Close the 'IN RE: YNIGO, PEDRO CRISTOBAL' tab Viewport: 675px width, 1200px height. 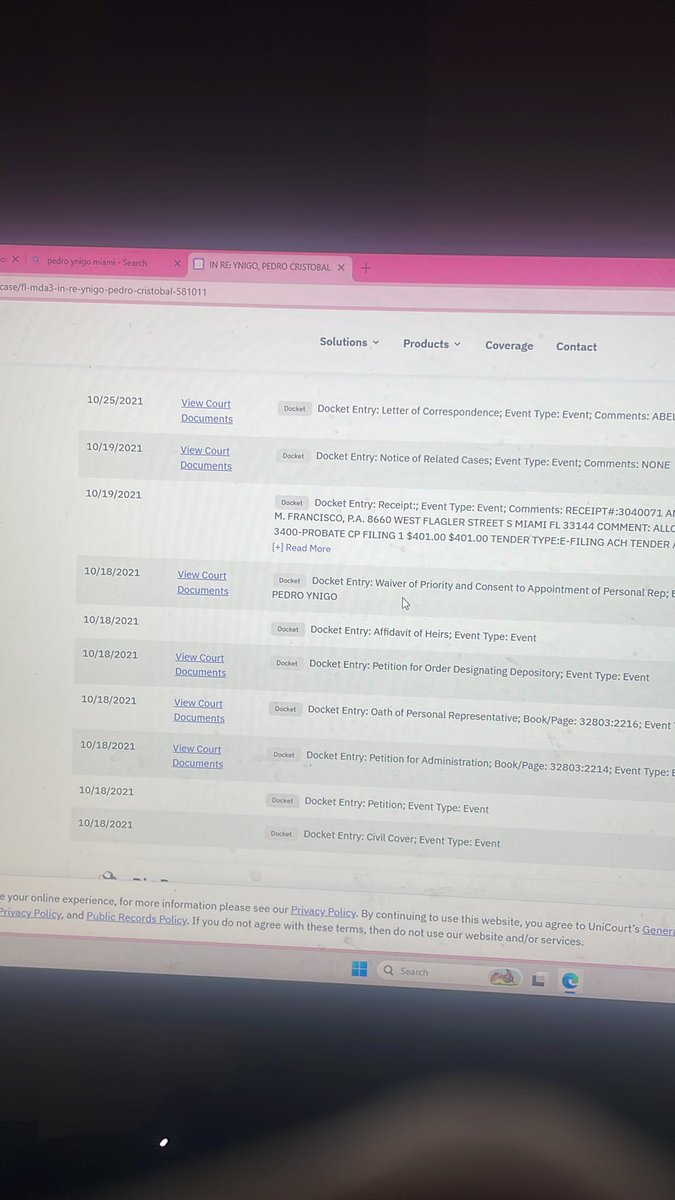341,267
